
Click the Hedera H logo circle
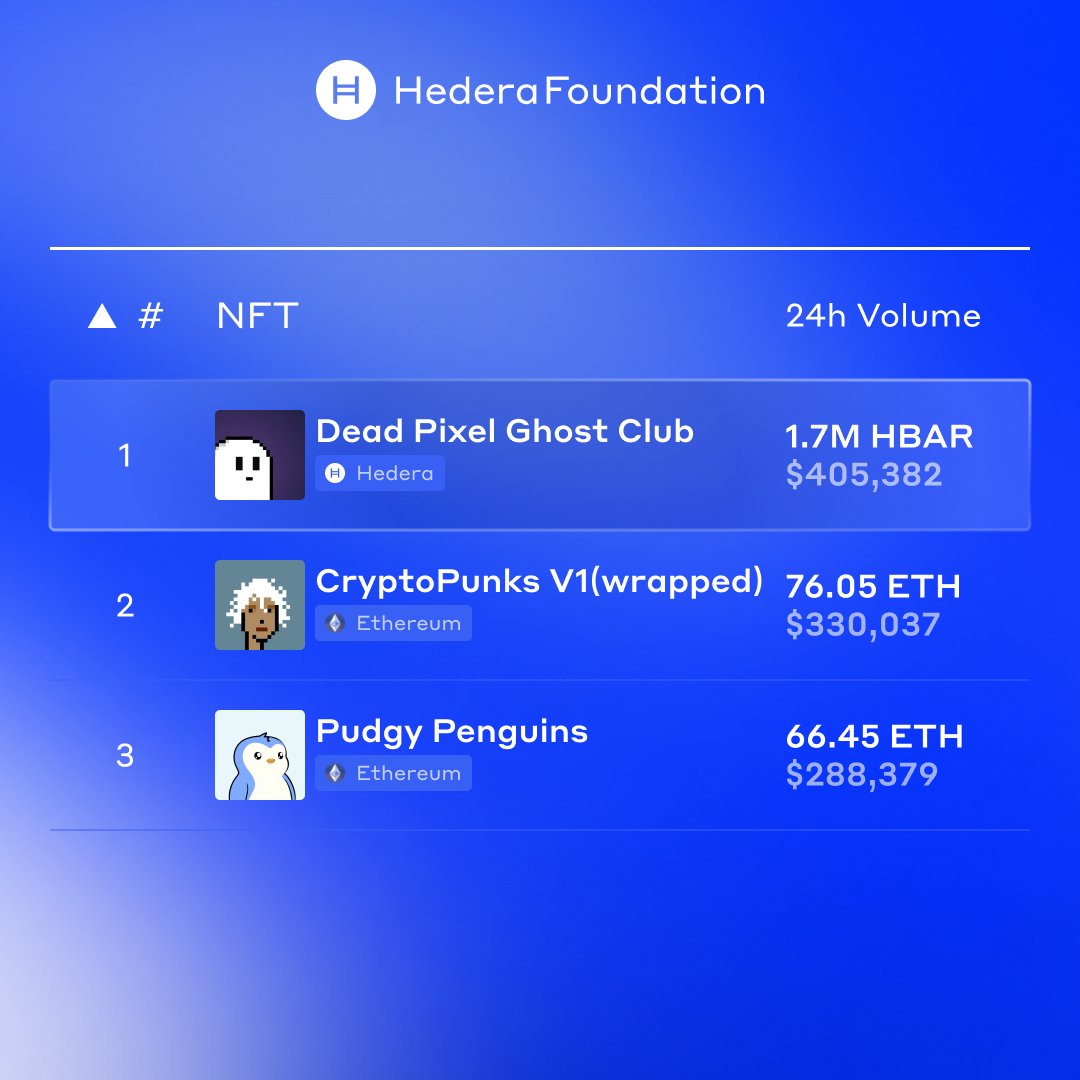pyautogui.click(x=346, y=90)
